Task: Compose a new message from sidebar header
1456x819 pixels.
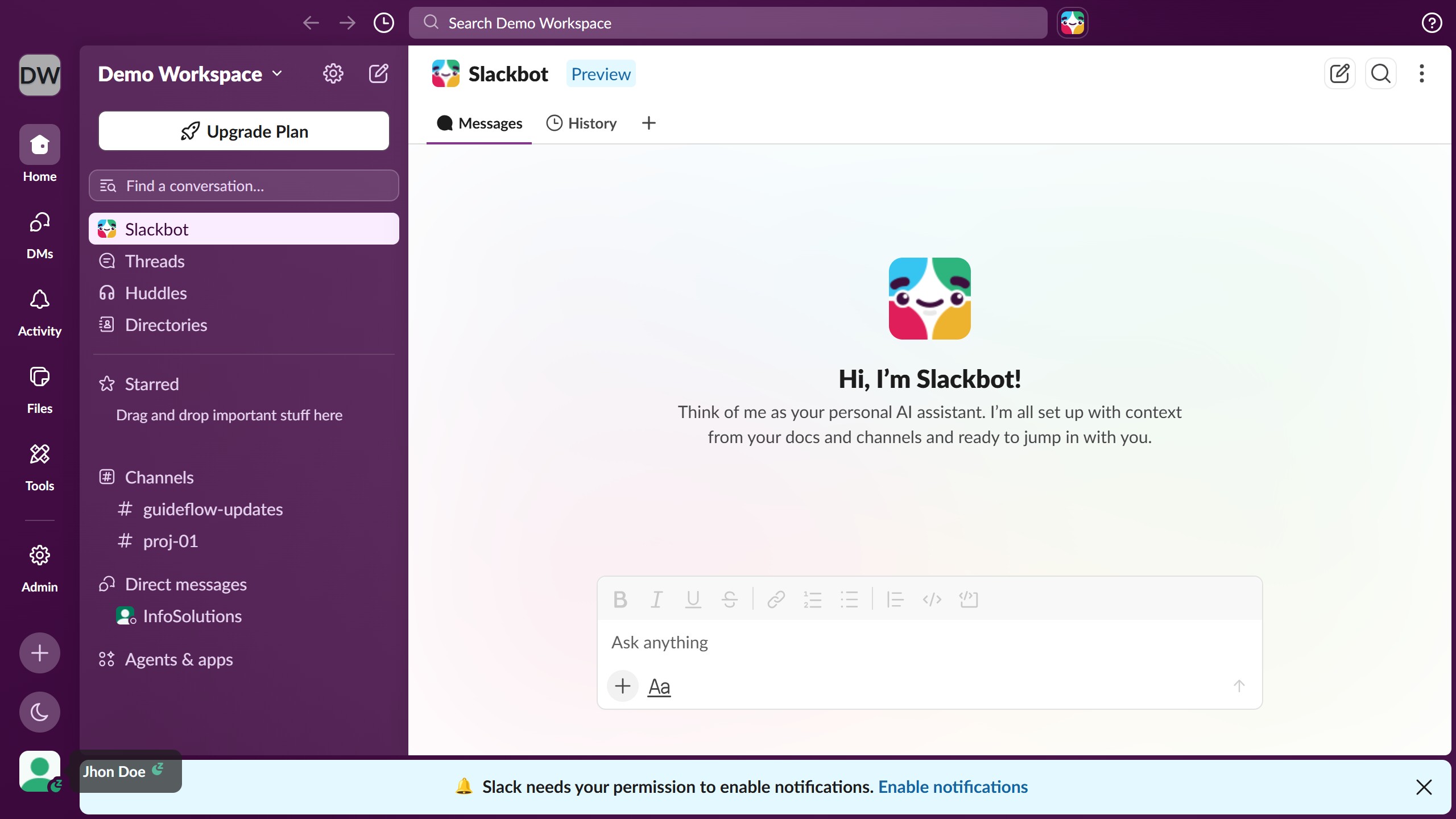Action: click(379, 74)
